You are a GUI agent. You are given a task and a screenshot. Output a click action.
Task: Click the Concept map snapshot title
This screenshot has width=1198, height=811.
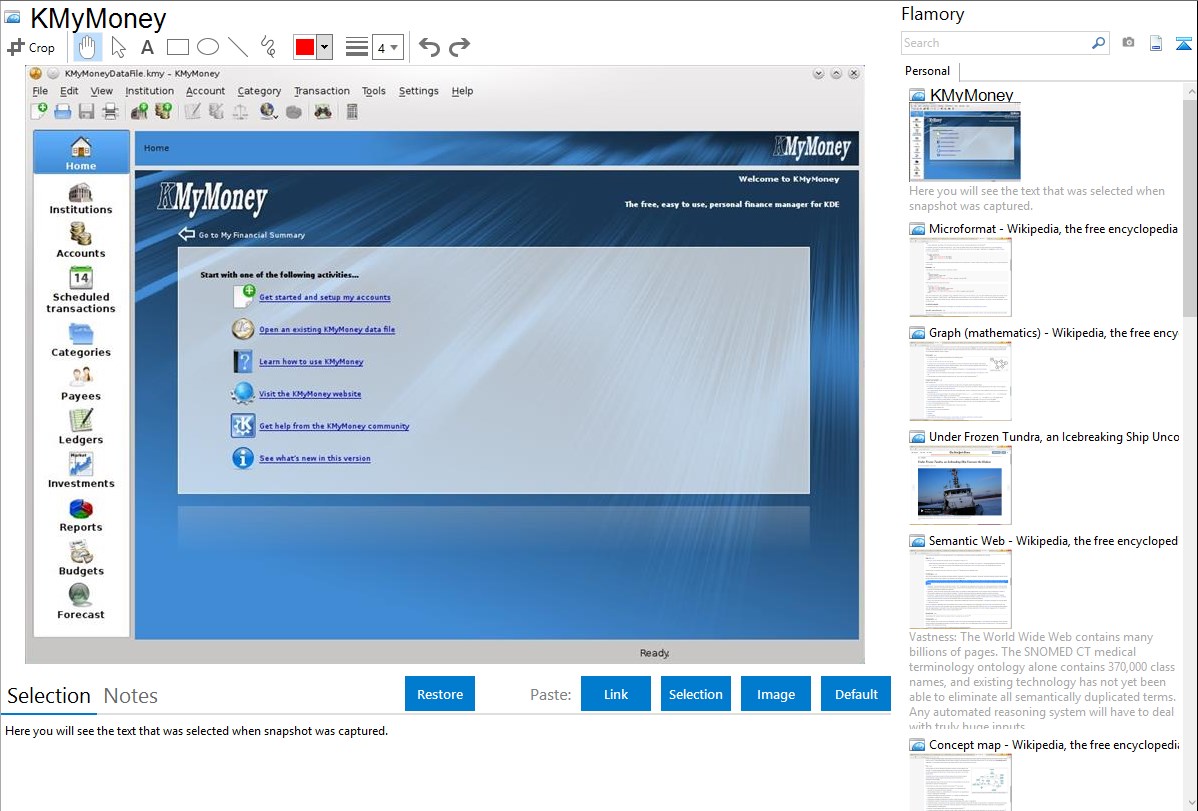click(x=1054, y=744)
